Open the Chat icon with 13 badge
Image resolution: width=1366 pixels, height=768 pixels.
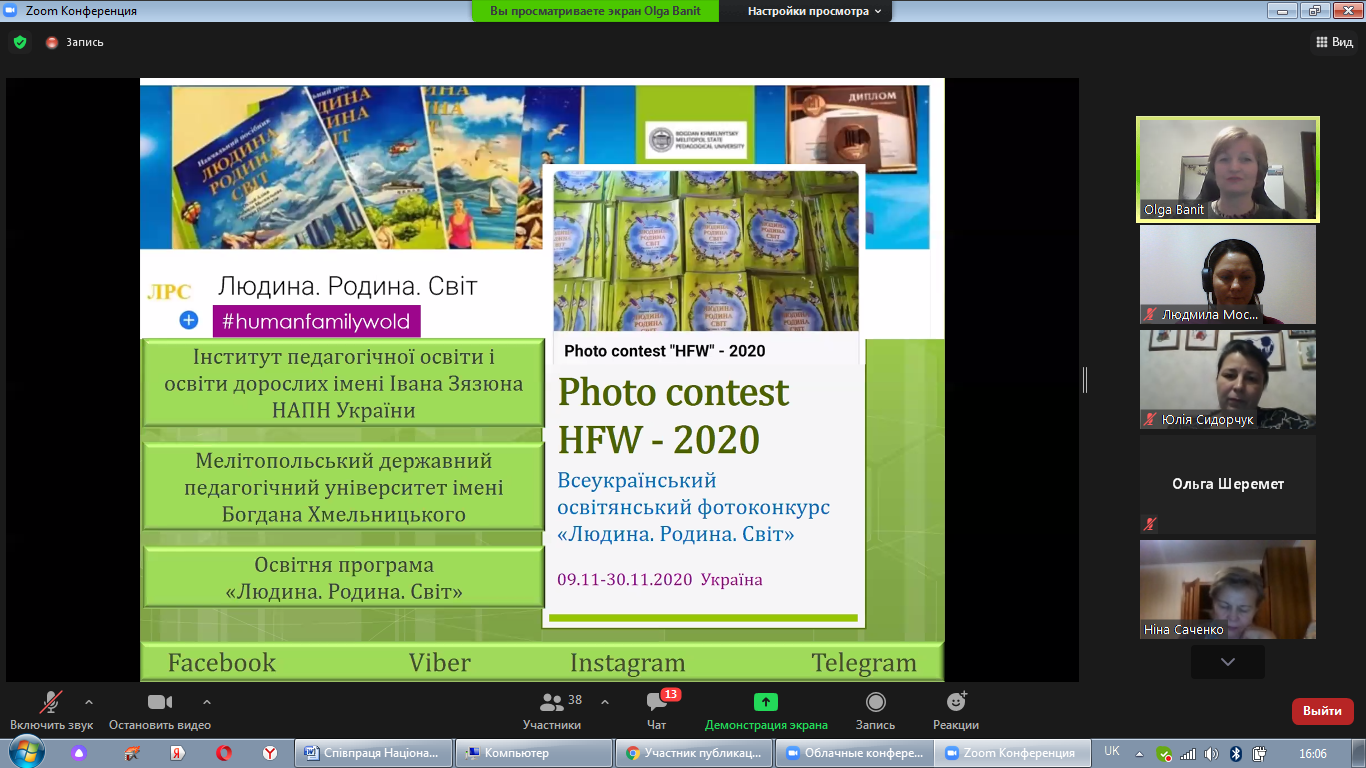pyautogui.click(x=656, y=702)
